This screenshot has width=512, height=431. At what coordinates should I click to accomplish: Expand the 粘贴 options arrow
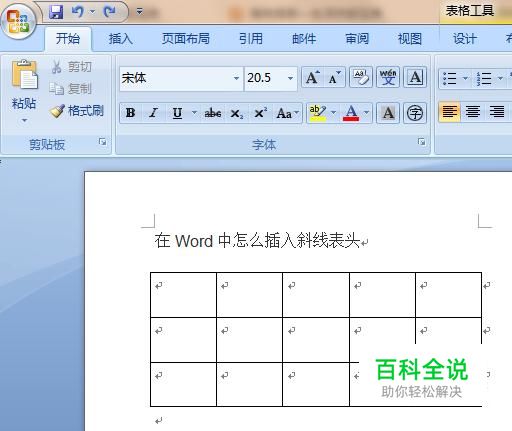click(x=24, y=120)
